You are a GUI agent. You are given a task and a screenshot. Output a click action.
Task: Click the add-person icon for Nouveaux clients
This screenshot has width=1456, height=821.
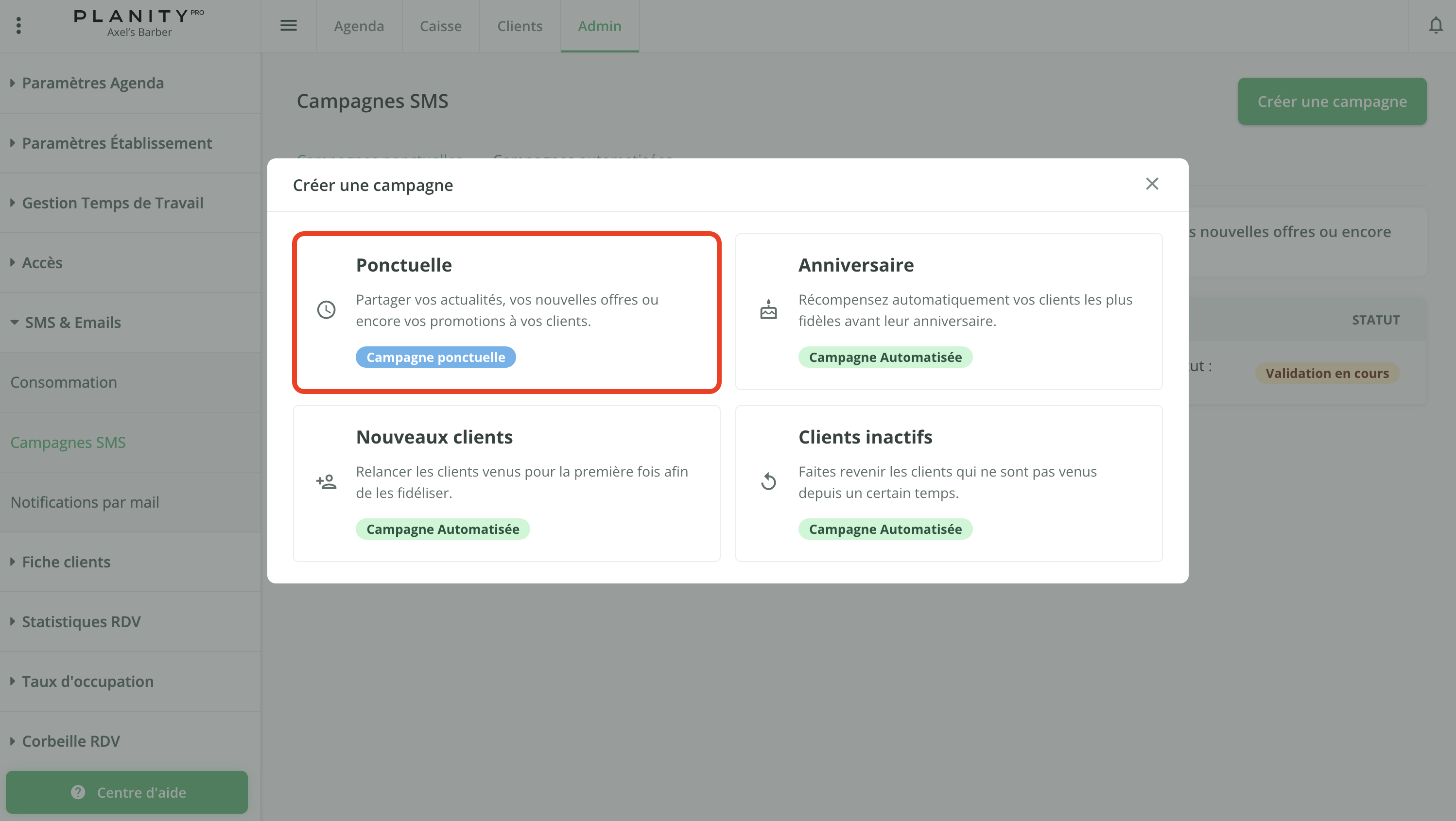click(326, 481)
